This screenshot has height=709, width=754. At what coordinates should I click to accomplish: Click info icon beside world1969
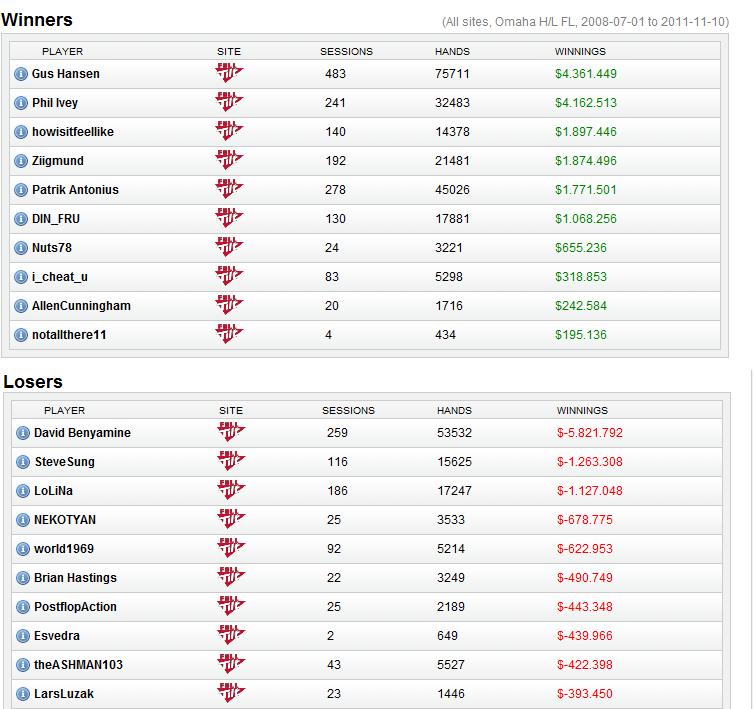click(23, 549)
